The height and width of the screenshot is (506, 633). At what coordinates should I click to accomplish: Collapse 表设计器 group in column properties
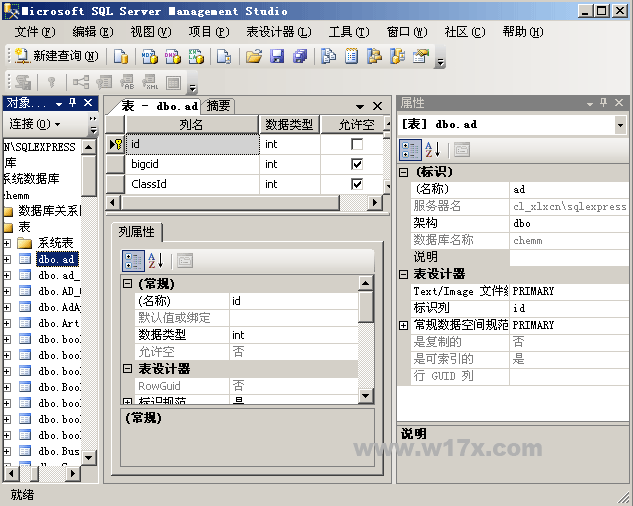click(127, 369)
